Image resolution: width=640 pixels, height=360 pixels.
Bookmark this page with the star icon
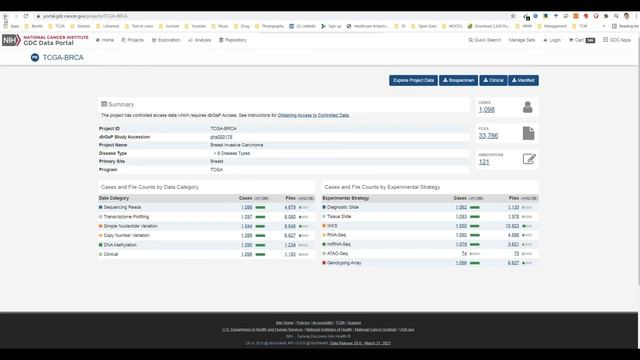(x=513, y=16)
